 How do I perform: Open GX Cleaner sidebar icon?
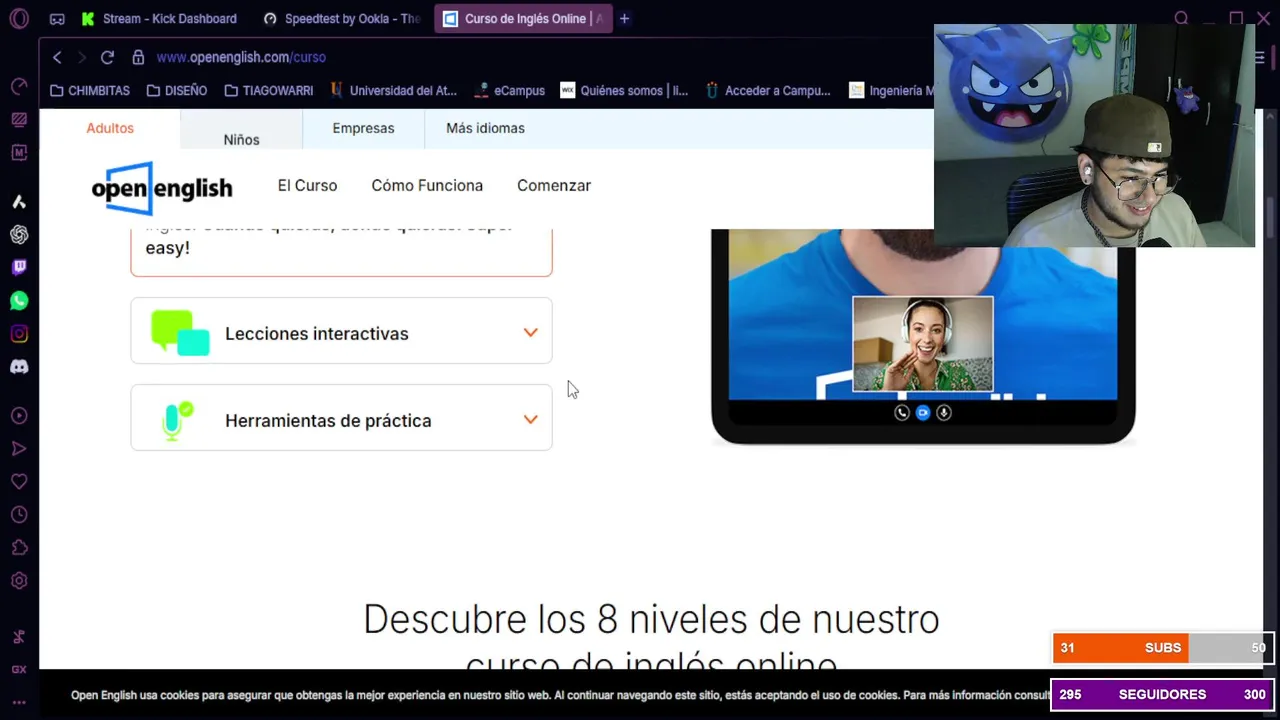point(19,120)
